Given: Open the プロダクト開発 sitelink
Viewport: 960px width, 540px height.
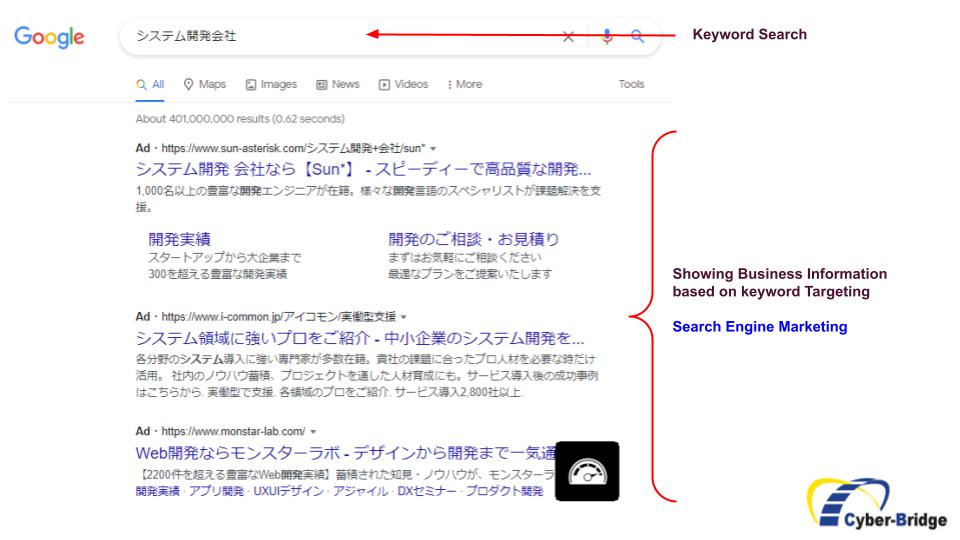Looking at the screenshot, I should coord(504,491).
